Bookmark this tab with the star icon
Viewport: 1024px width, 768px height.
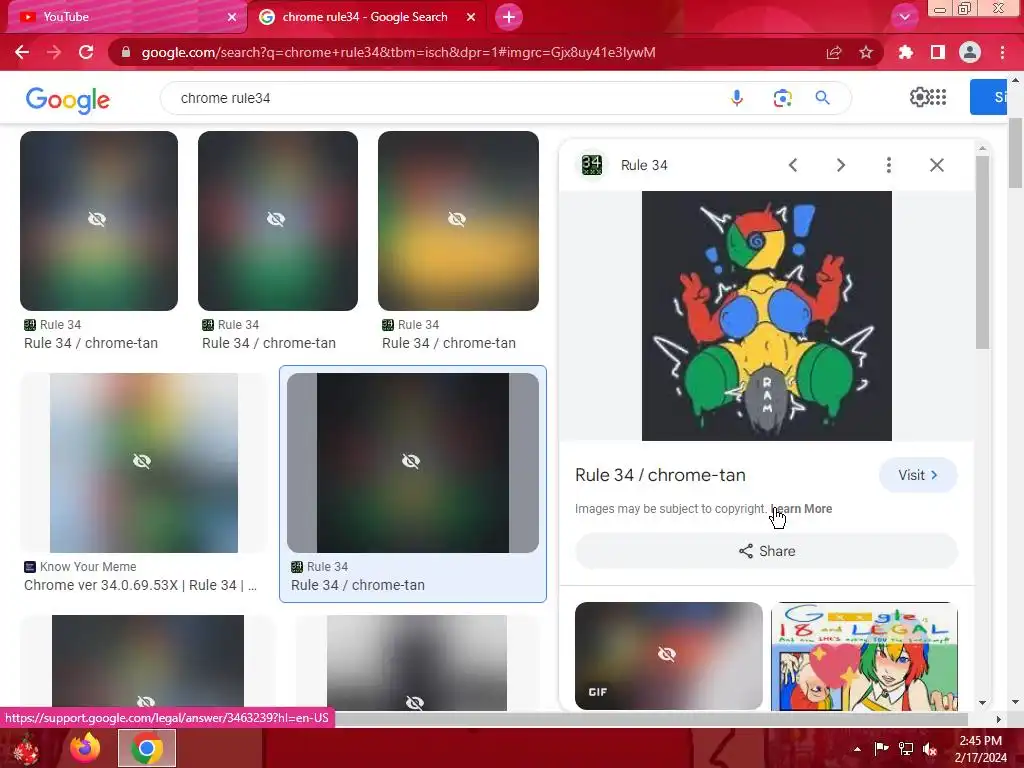tap(866, 52)
